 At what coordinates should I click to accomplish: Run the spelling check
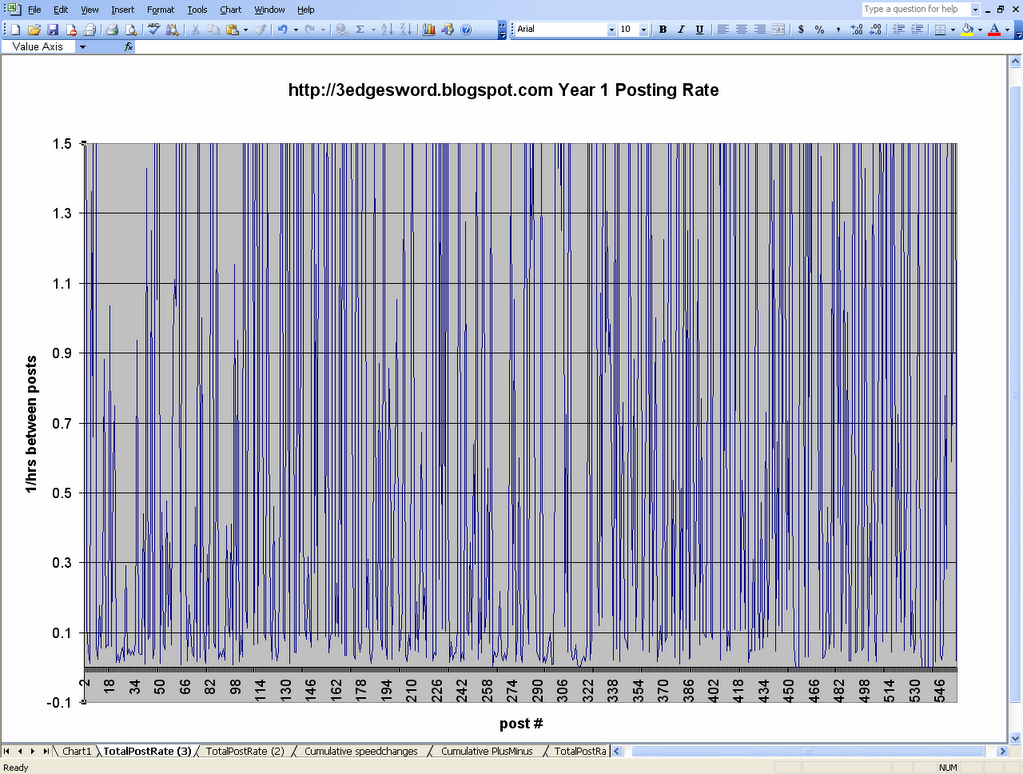pyautogui.click(x=154, y=29)
